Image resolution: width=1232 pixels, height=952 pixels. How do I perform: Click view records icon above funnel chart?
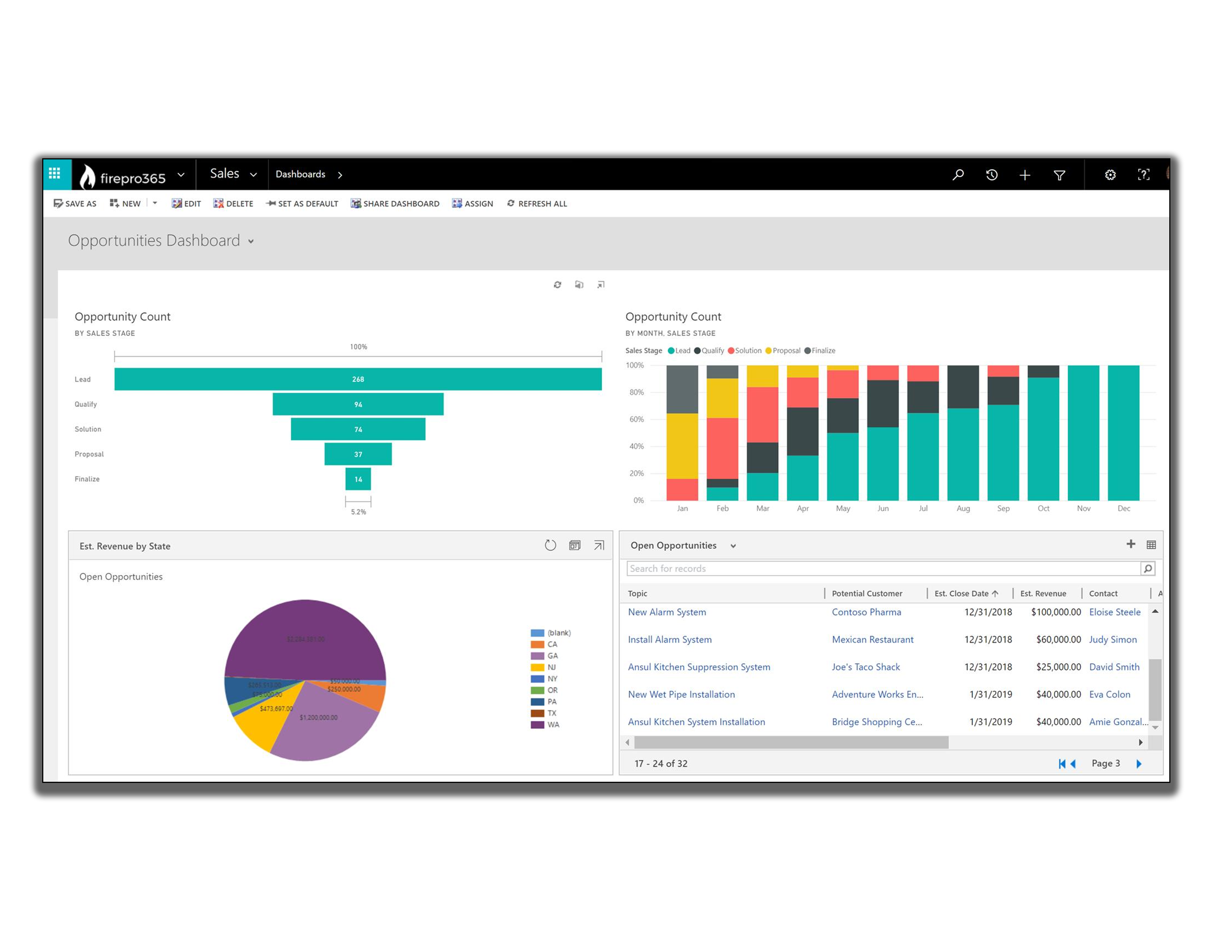(x=579, y=285)
